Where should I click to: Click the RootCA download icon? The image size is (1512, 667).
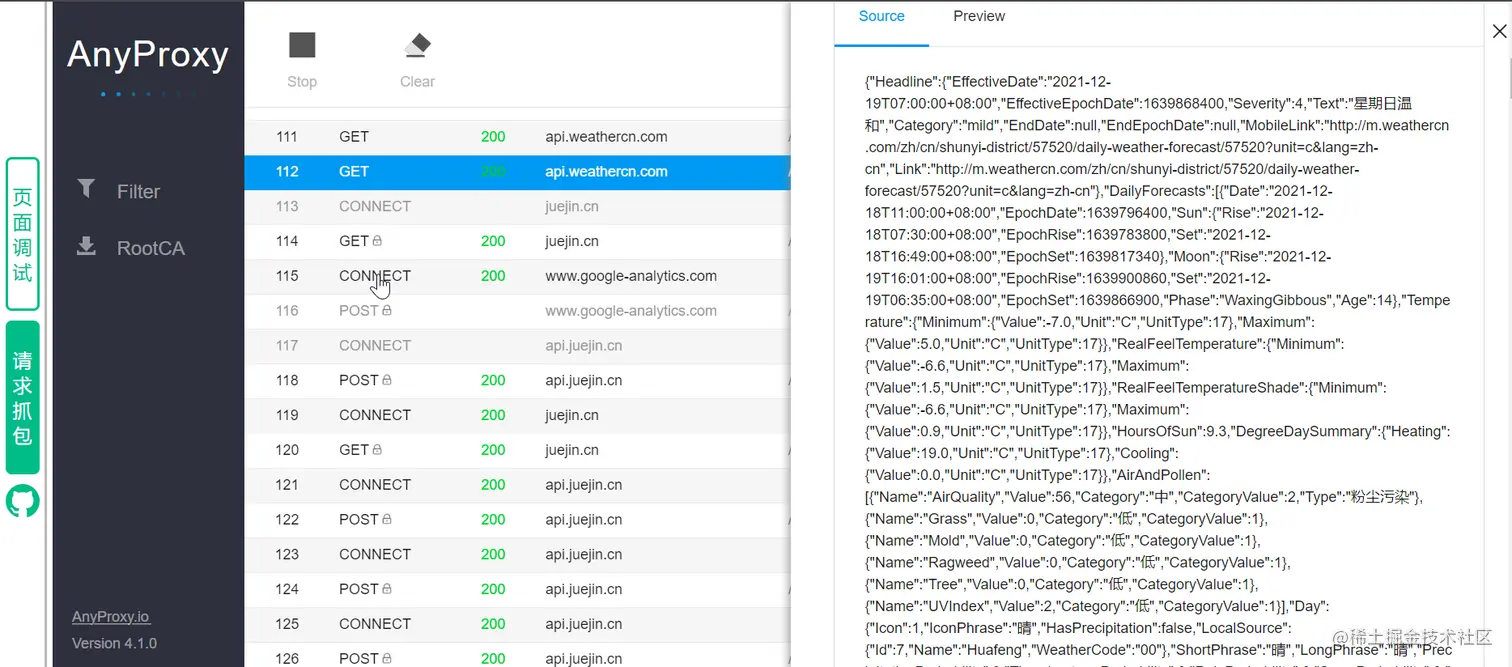87,246
